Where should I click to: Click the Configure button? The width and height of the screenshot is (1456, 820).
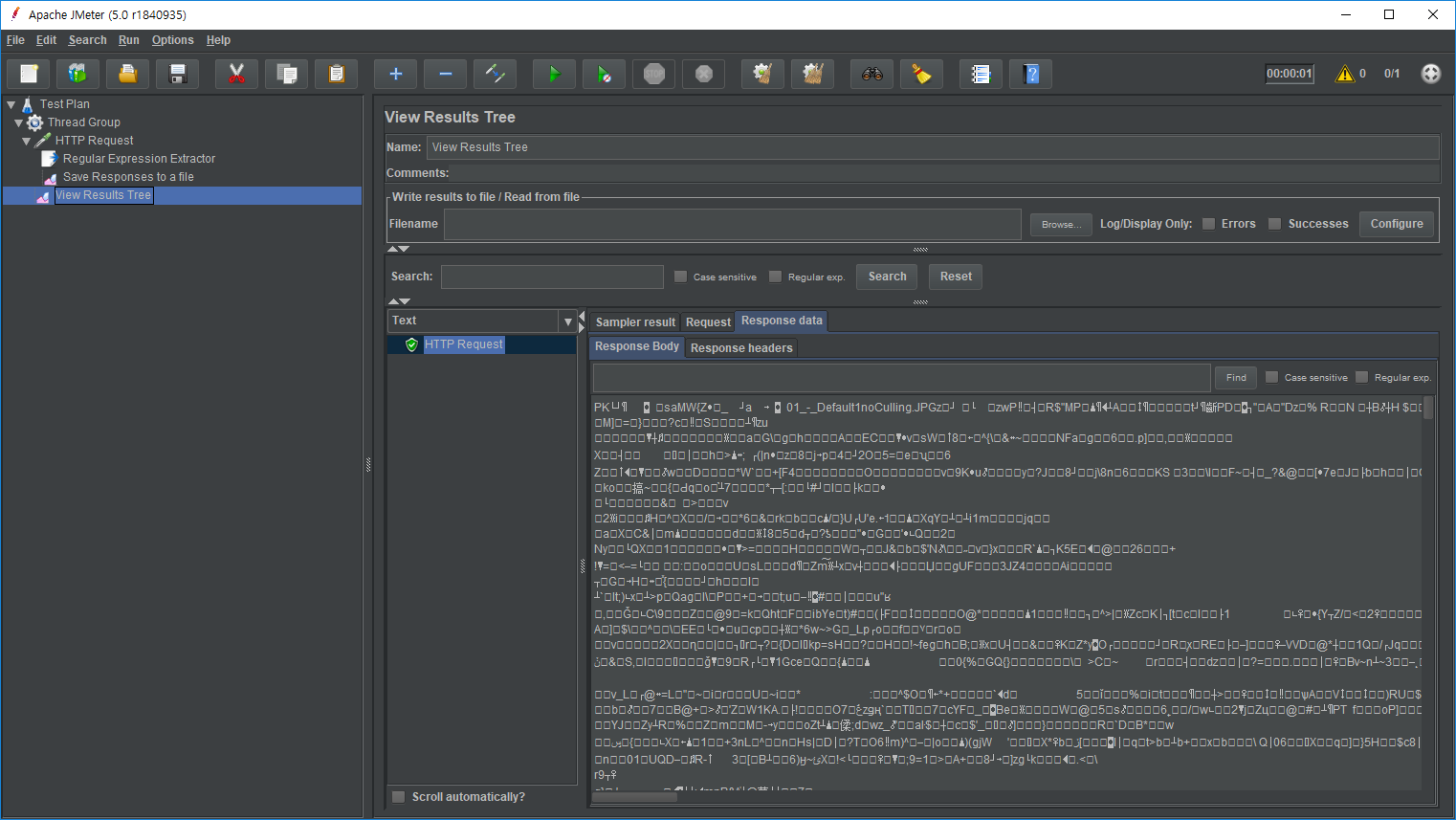[x=1397, y=224]
